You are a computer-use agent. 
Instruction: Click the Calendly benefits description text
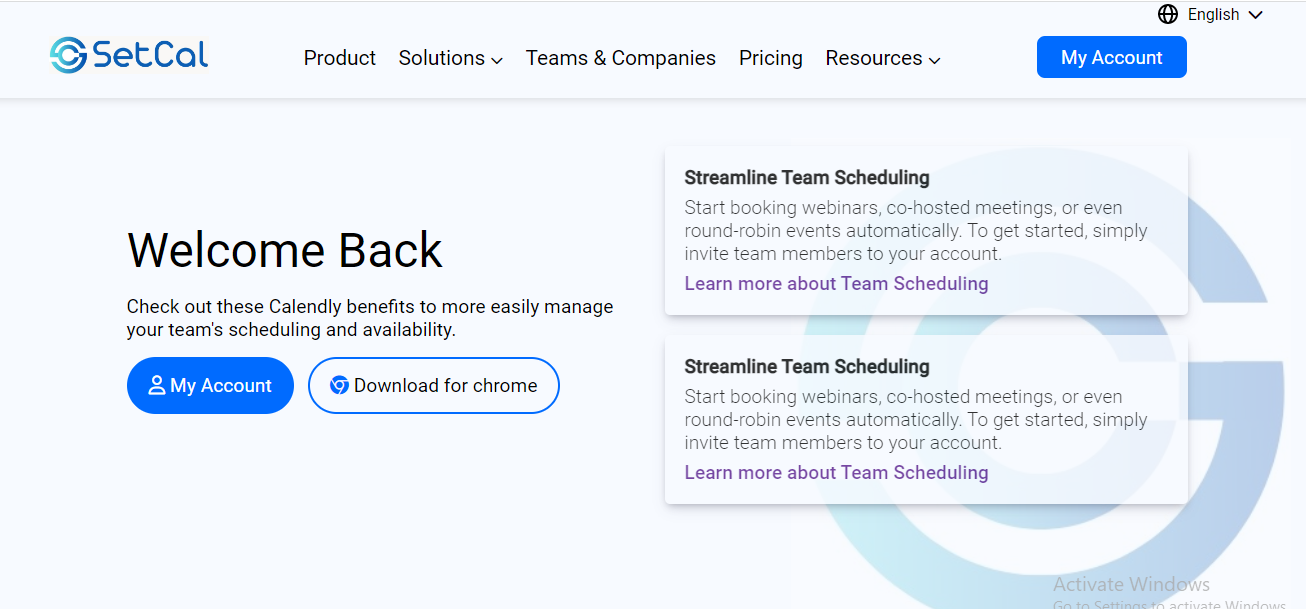pyautogui.click(x=370, y=318)
